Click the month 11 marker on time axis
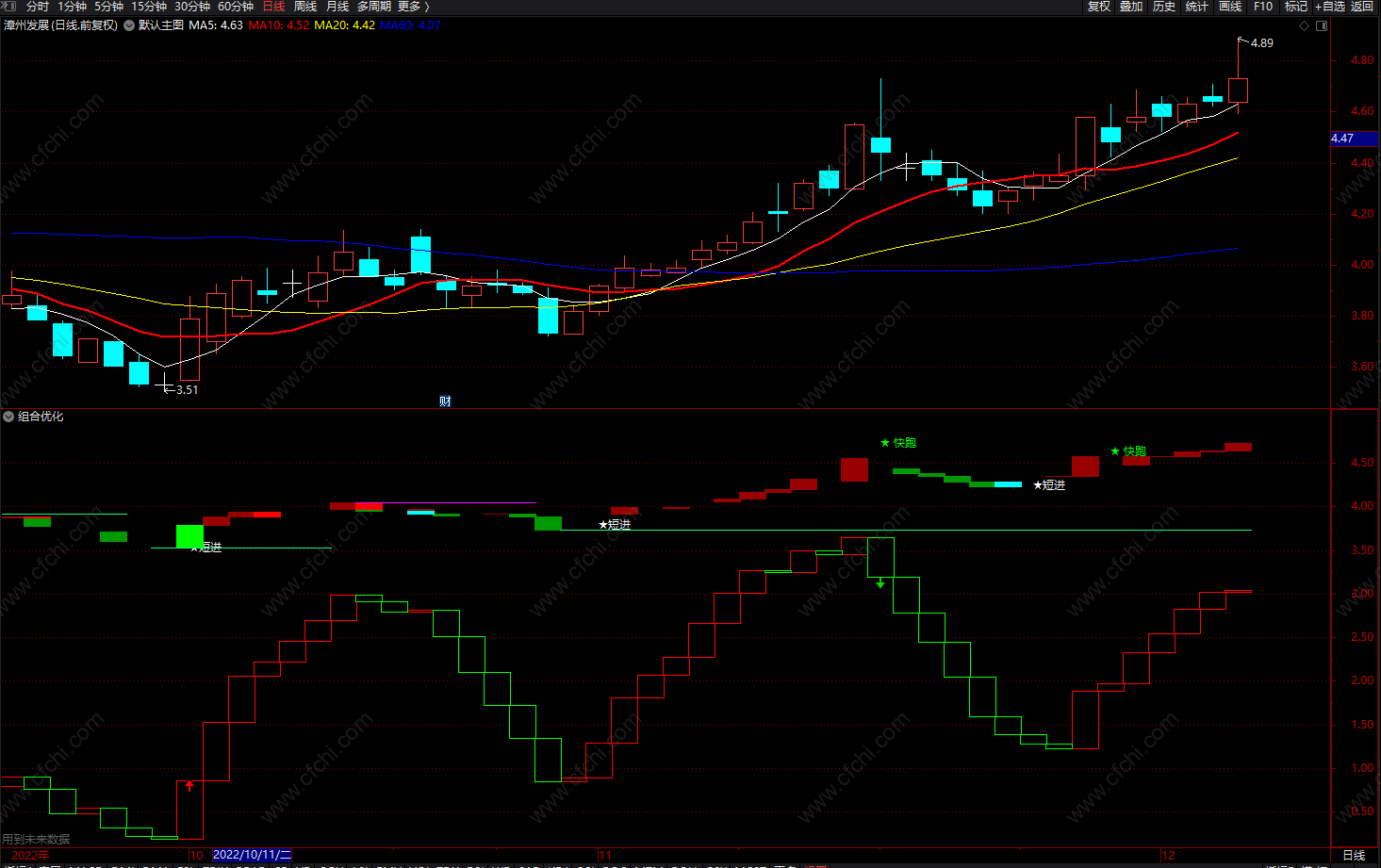The height and width of the screenshot is (868, 1381). (x=605, y=856)
